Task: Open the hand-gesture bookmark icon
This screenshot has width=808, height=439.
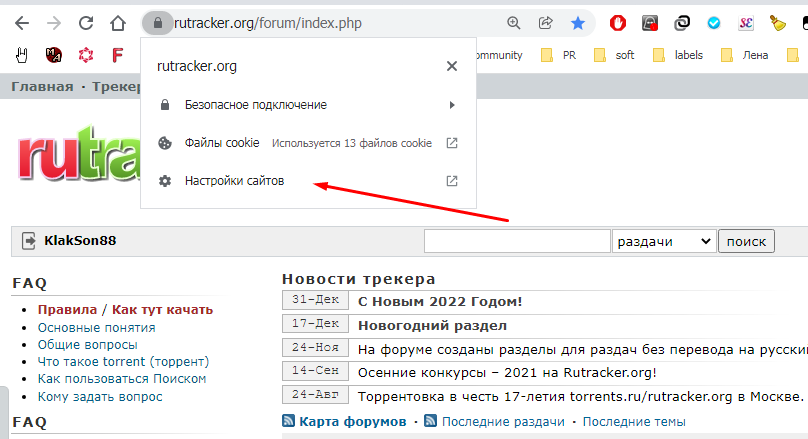Action: tap(22, 55)
